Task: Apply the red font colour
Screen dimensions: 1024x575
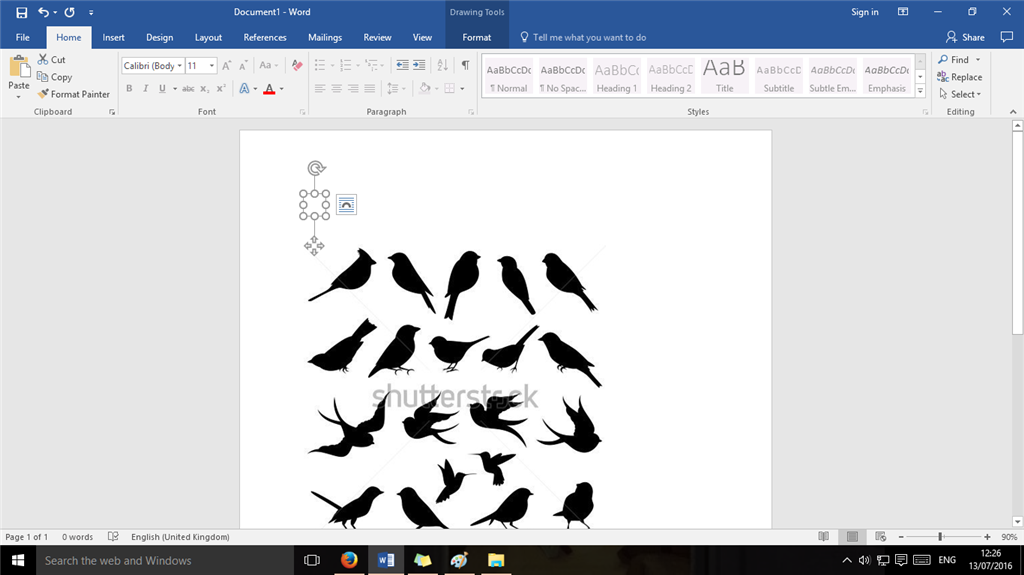Action: click(x=269, y=89)
